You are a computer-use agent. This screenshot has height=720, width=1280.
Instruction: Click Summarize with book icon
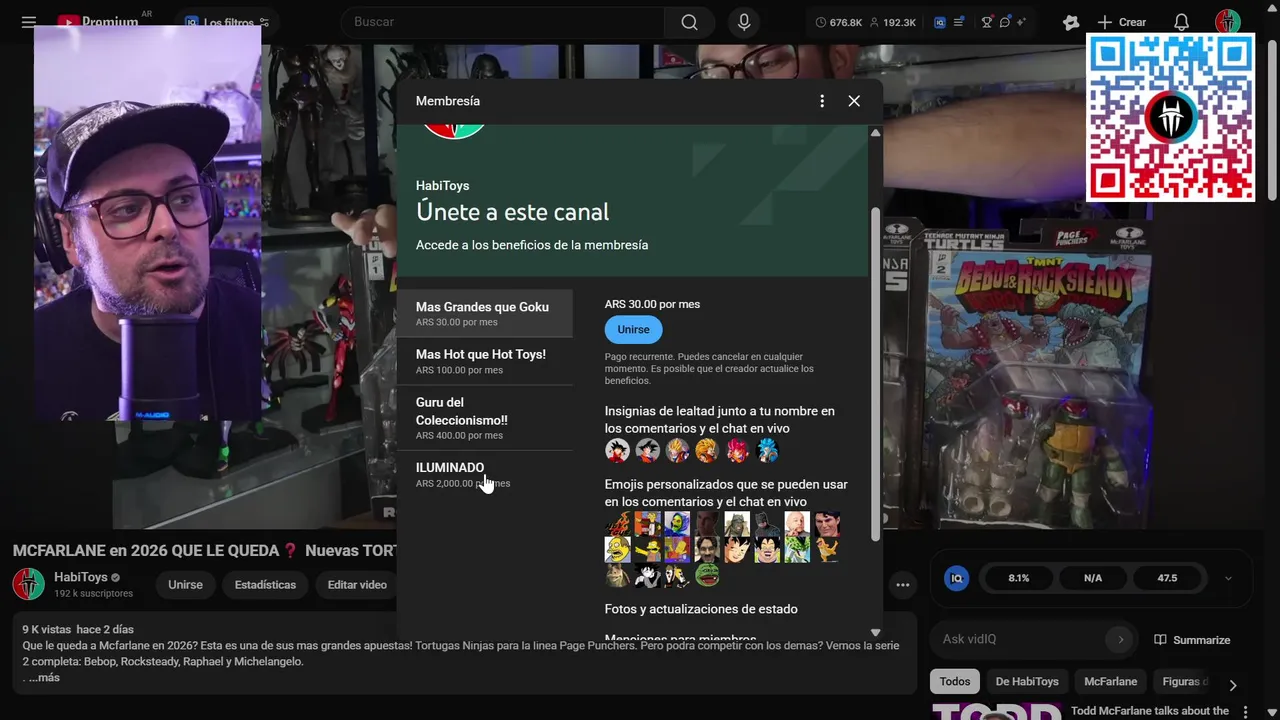tap(1192, 640)
